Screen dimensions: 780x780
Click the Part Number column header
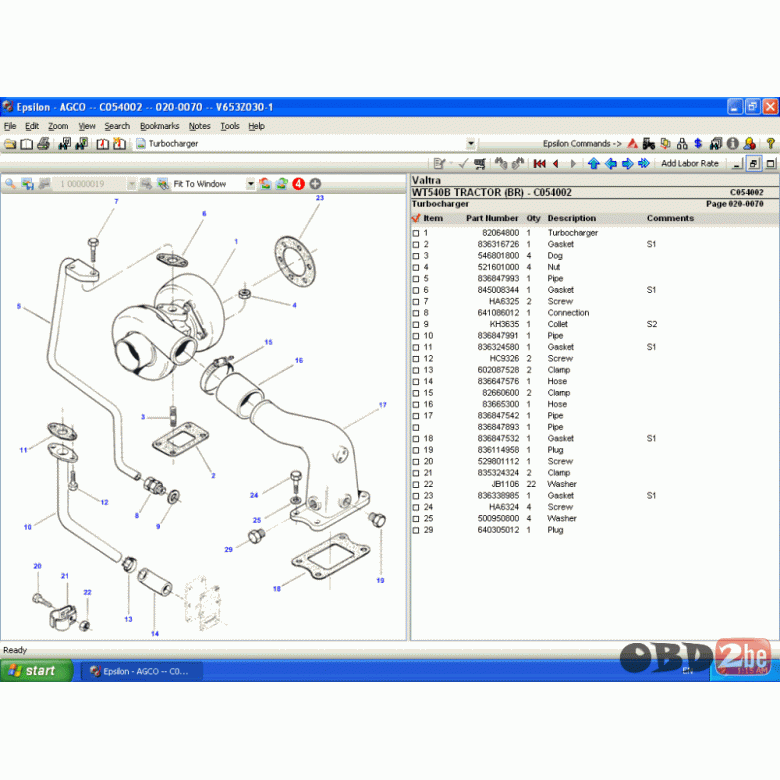coord(492,218)
